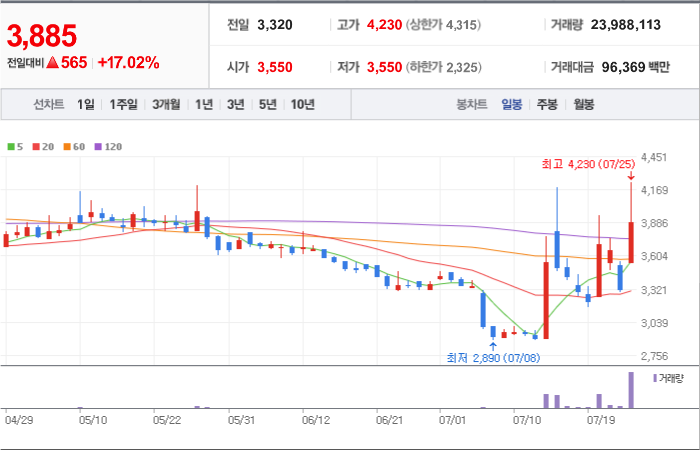This screenshot has height=450, width=700.
Task: Click the 05/22 date axis label
Action: 167,420
